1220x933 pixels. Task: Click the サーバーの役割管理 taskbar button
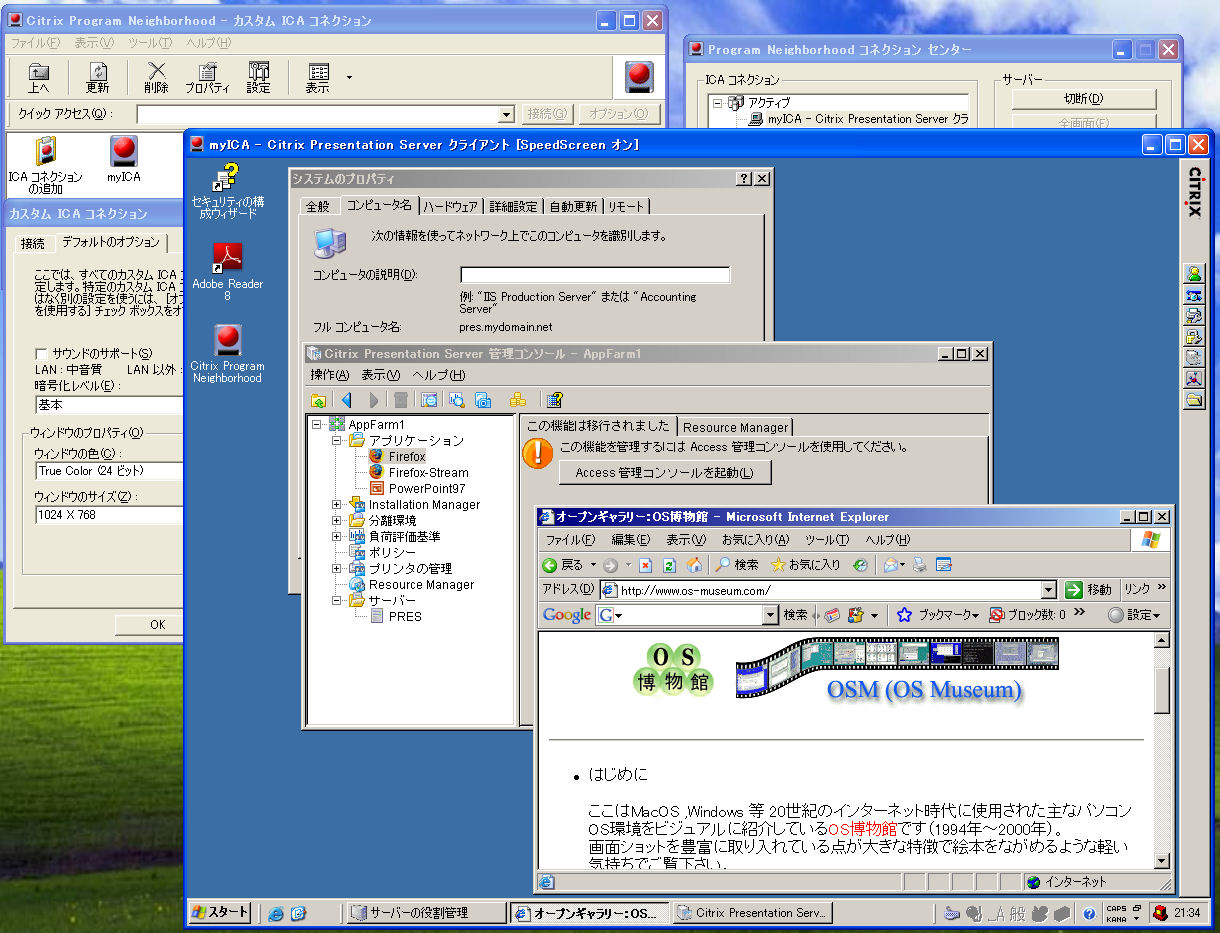point(425,913)
